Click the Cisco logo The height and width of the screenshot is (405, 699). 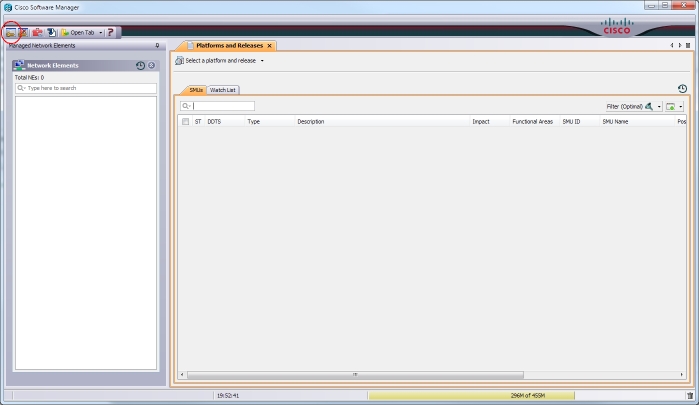coord(617,26)
